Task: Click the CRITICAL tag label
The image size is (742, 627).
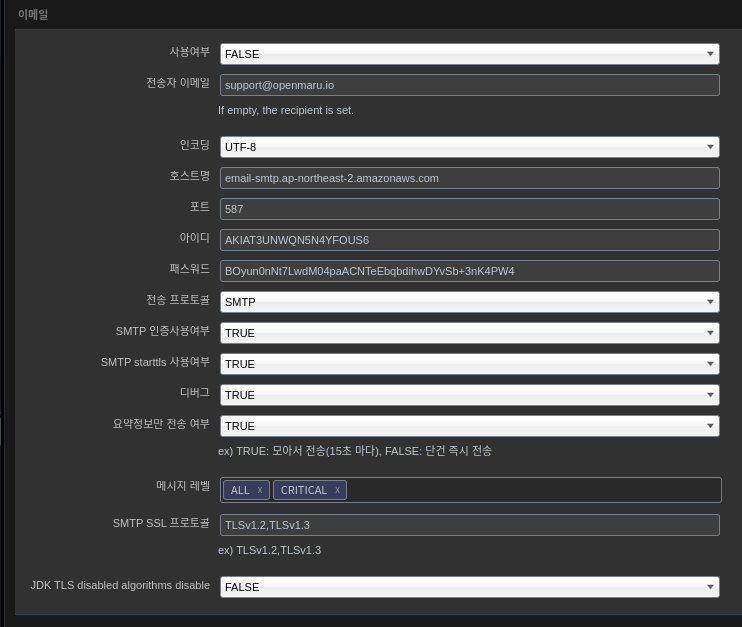Action: pyautogui.click(x=303, y=490)
